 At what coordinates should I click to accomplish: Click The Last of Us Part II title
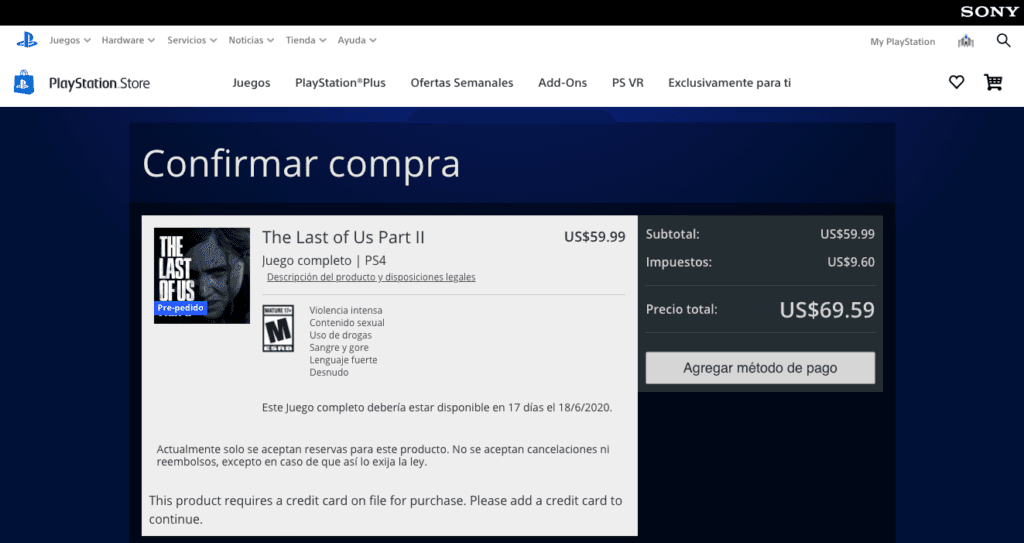pos(344,237)
